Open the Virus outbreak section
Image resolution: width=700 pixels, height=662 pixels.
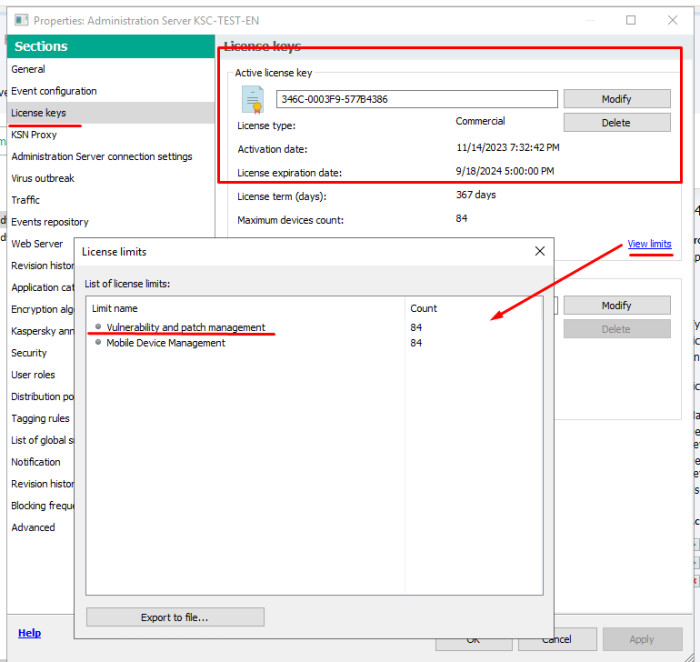tap(43, 179)
